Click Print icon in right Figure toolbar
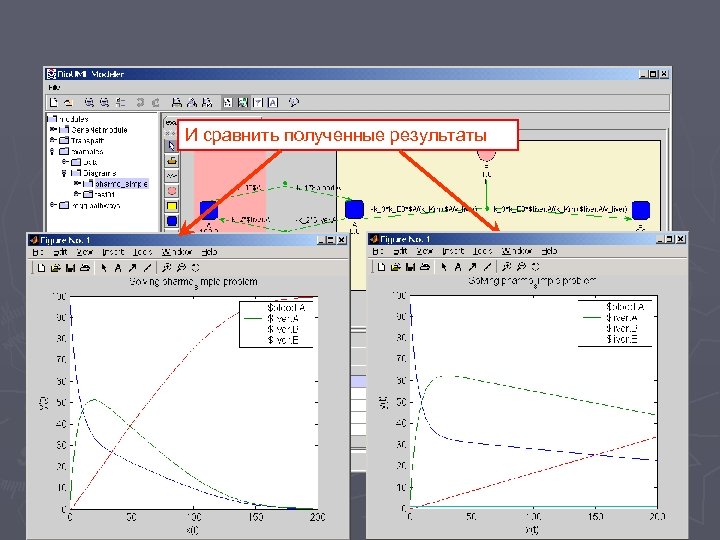Screen dimensions: 720x540 tap(425, 267)
